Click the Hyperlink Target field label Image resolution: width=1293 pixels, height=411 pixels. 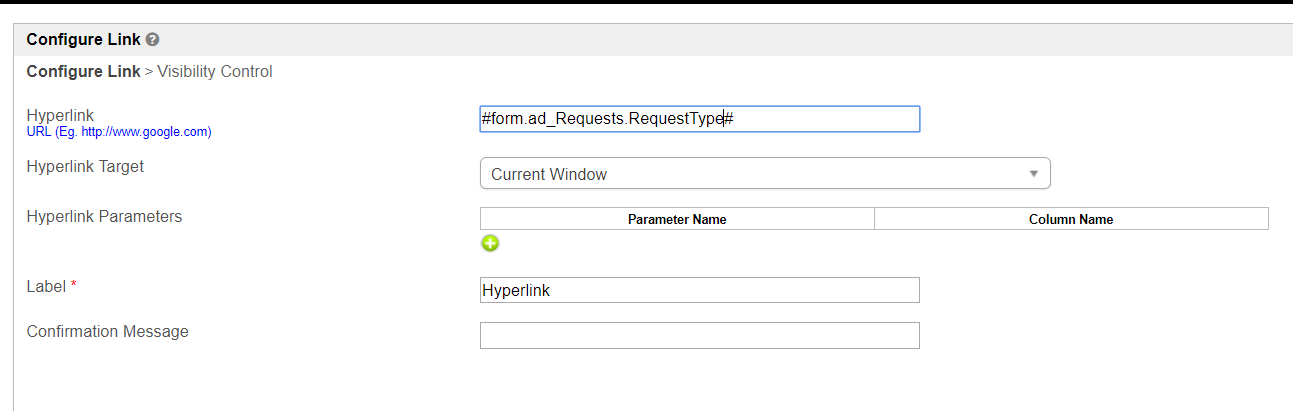tap(85, 166)
